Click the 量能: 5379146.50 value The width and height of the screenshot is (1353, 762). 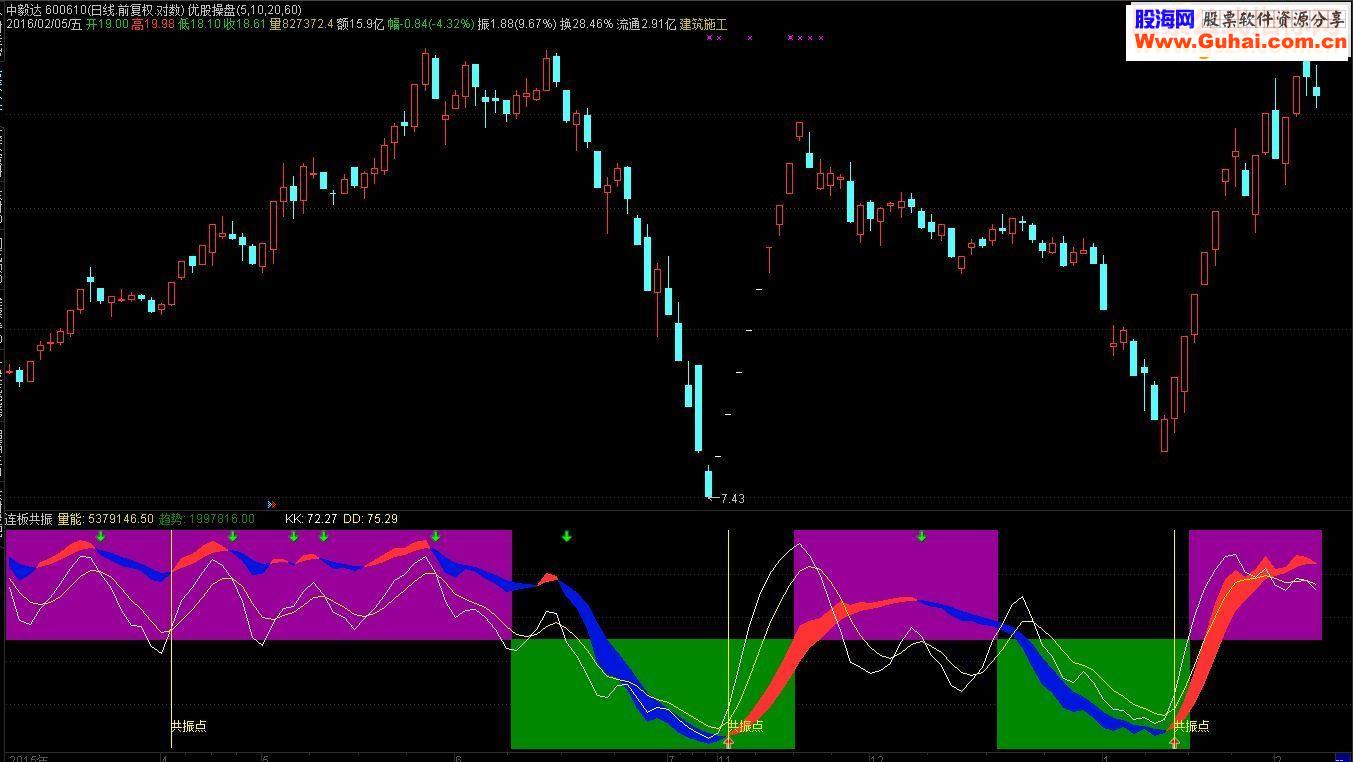pyautogui.click(x=105, y=519)
